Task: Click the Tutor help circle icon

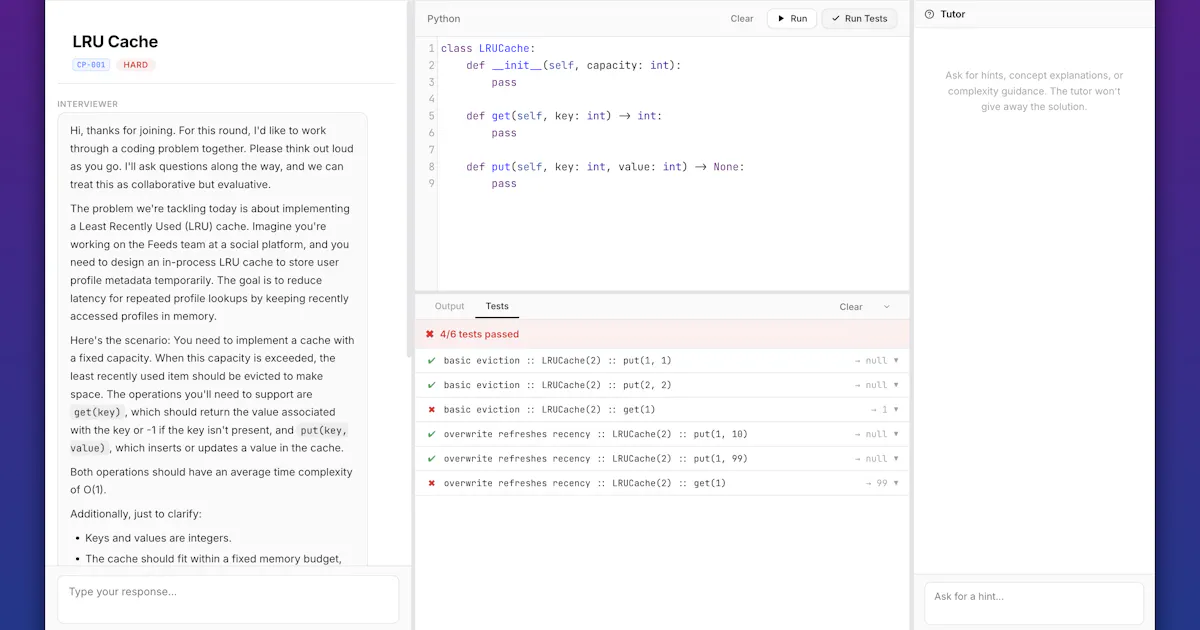Action: pos(930,14)
